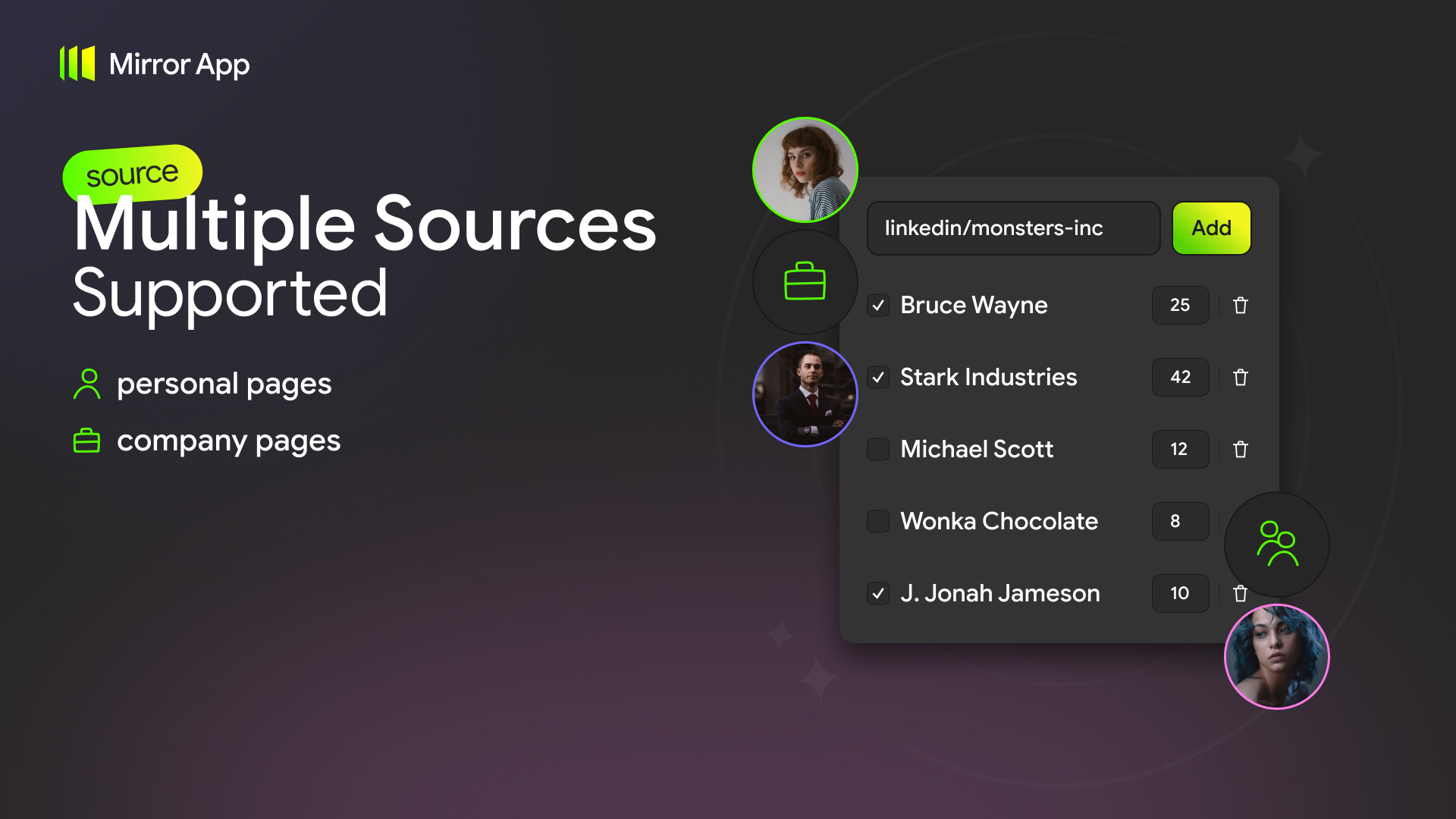Click the count field showing 42

point(1180,378)
